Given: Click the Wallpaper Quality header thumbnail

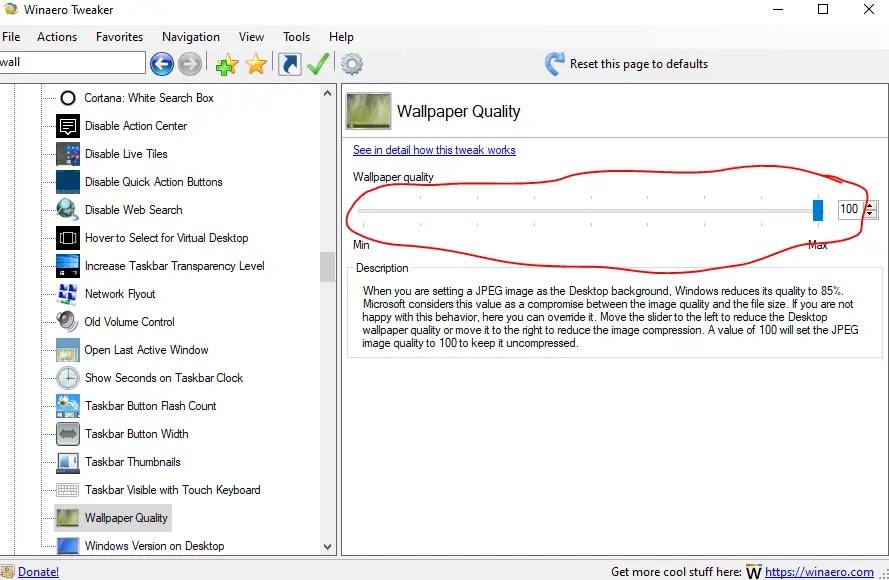Looking at the screenshot, I should click(369, 111).
